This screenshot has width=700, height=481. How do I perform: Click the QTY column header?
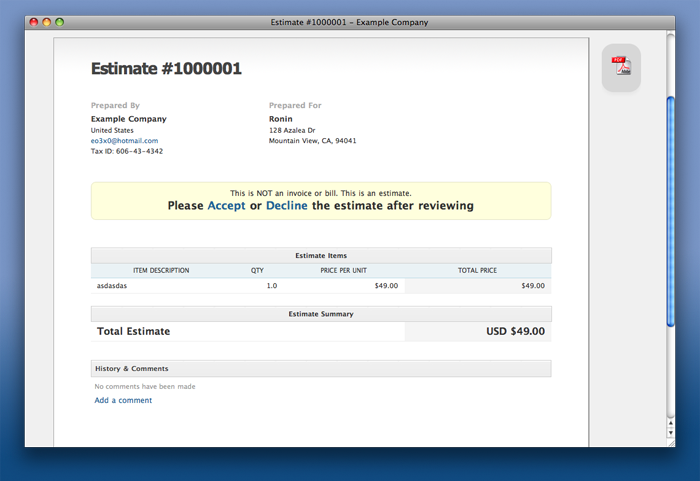[x=257, y=271]
